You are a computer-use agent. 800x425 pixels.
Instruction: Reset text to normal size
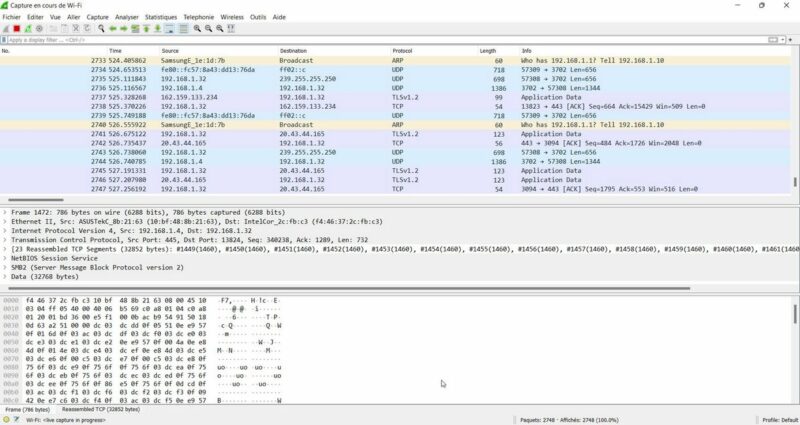click(219, 29)
